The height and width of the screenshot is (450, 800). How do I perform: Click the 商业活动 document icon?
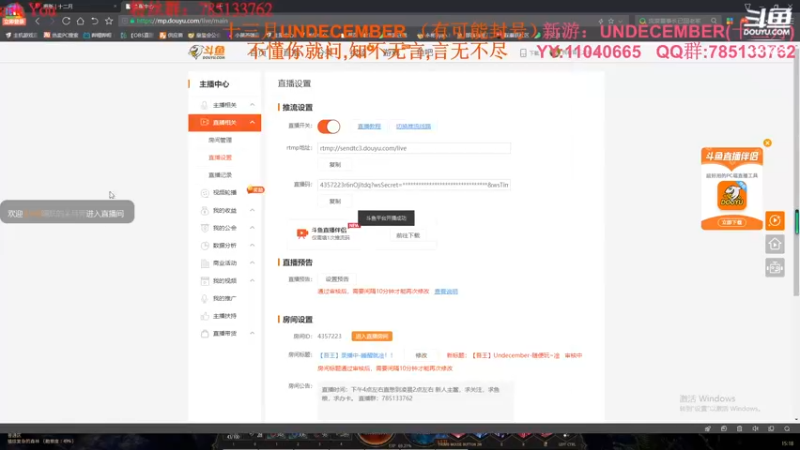tap(205, 263)
